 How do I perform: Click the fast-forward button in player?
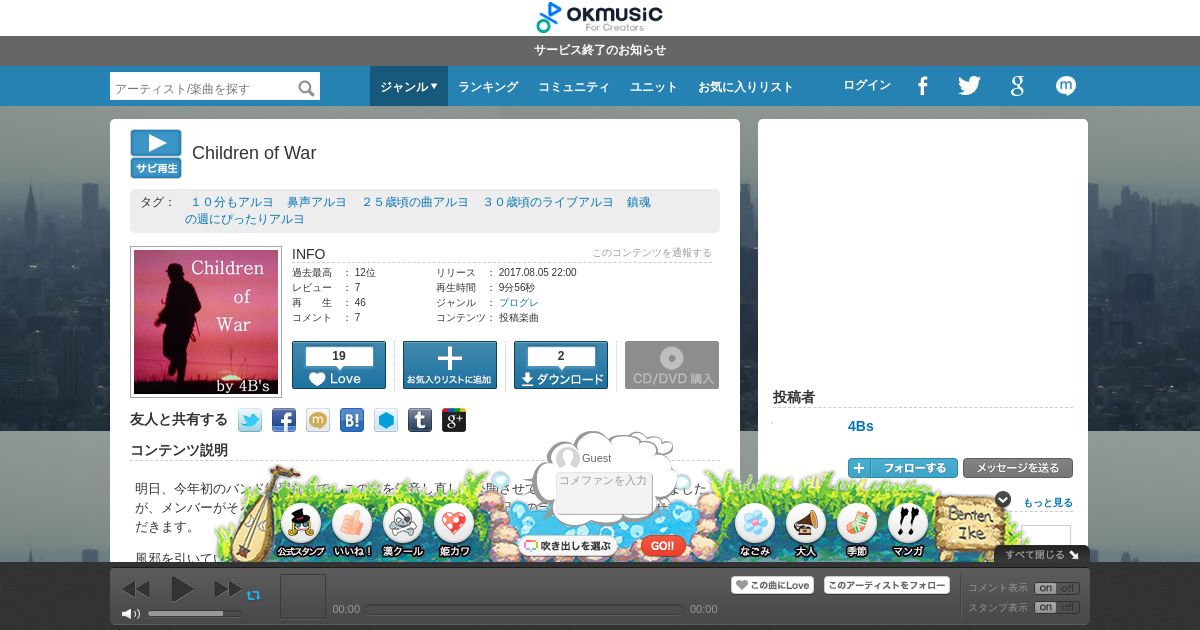click(228, 589)
